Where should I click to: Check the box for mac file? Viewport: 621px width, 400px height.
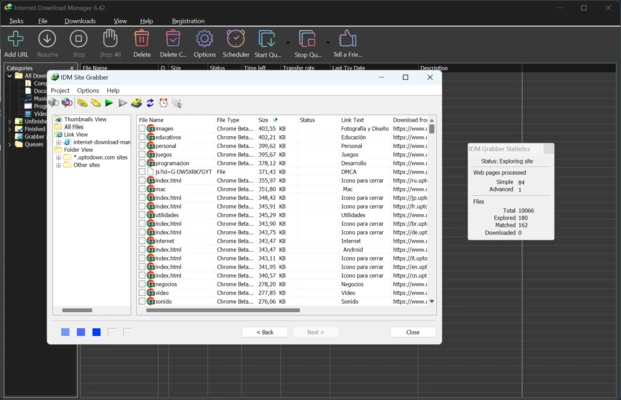coord(142,189)
